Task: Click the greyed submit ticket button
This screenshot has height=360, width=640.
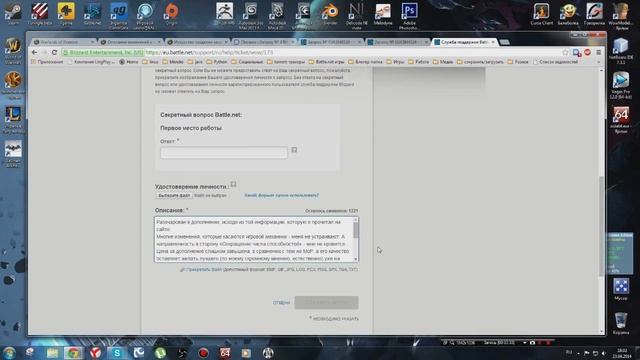Action: point(327,302)
